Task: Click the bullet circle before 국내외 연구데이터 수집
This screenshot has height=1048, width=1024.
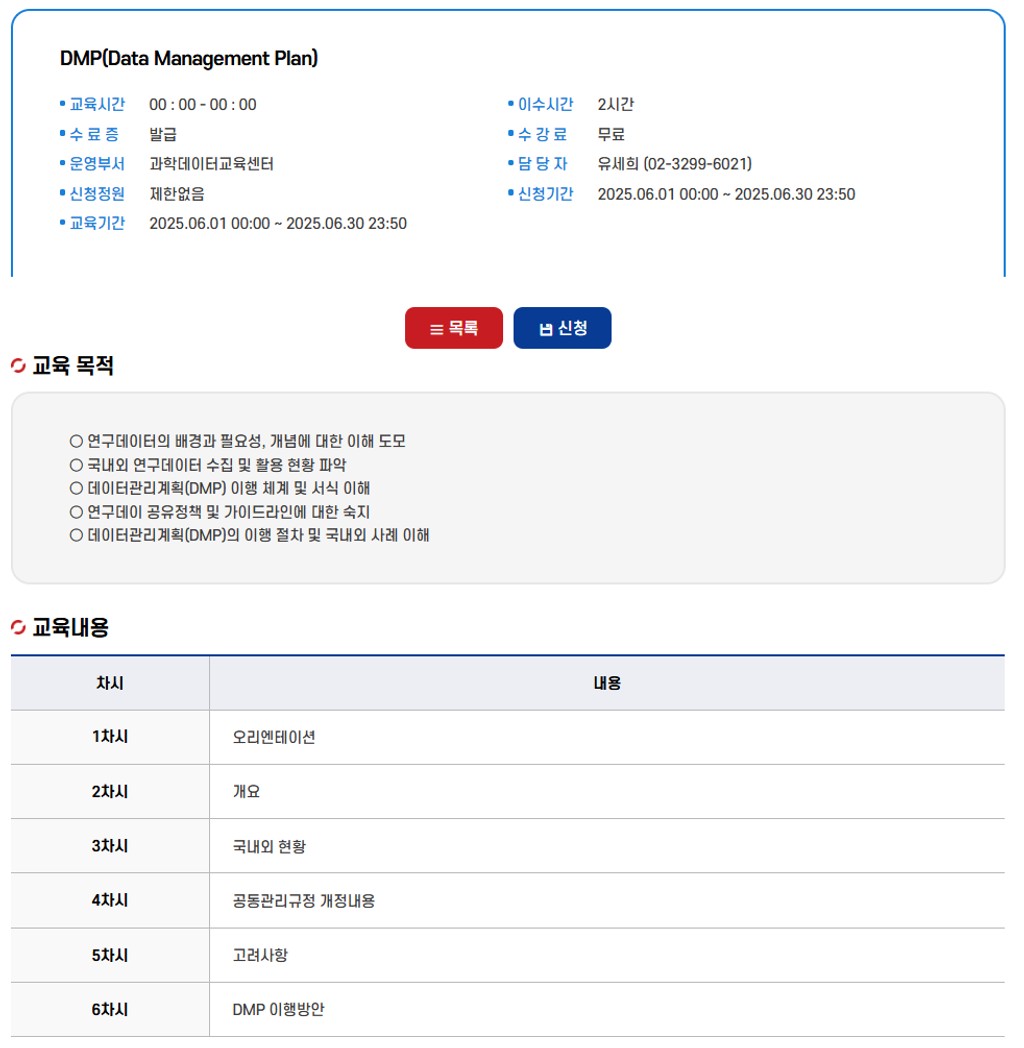Action: (76, 465)
